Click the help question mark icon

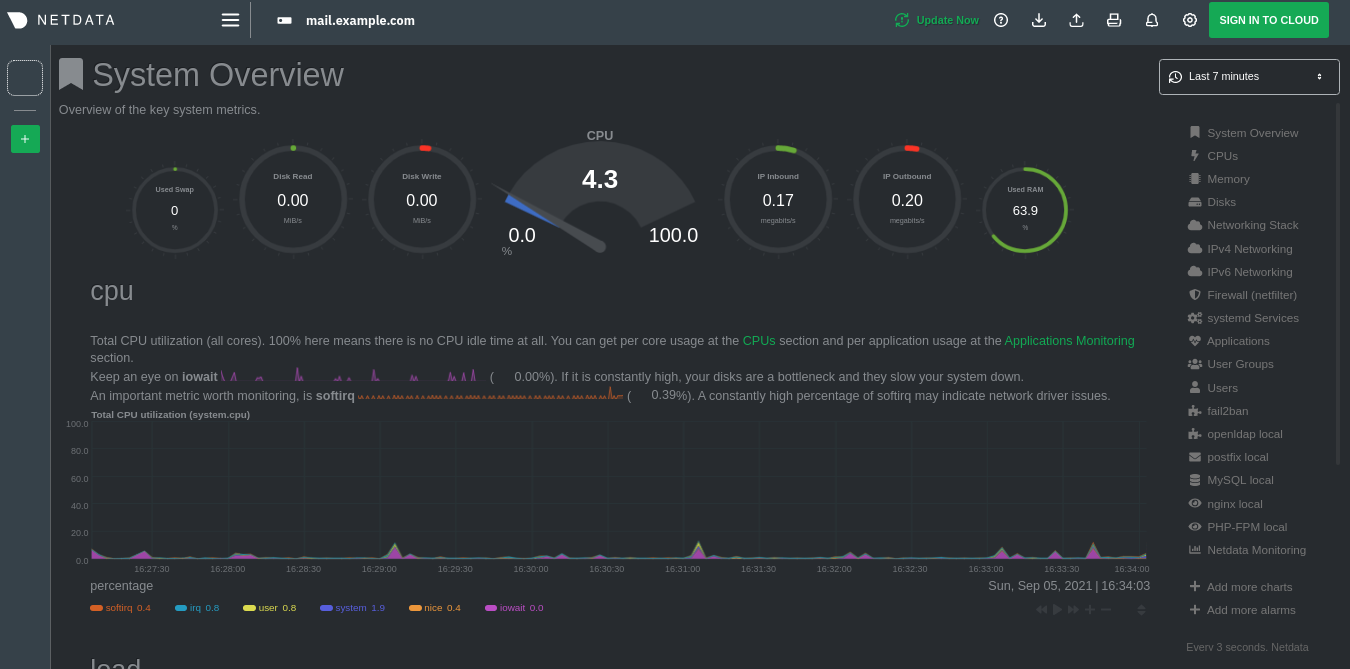(x=1001, y=20)
